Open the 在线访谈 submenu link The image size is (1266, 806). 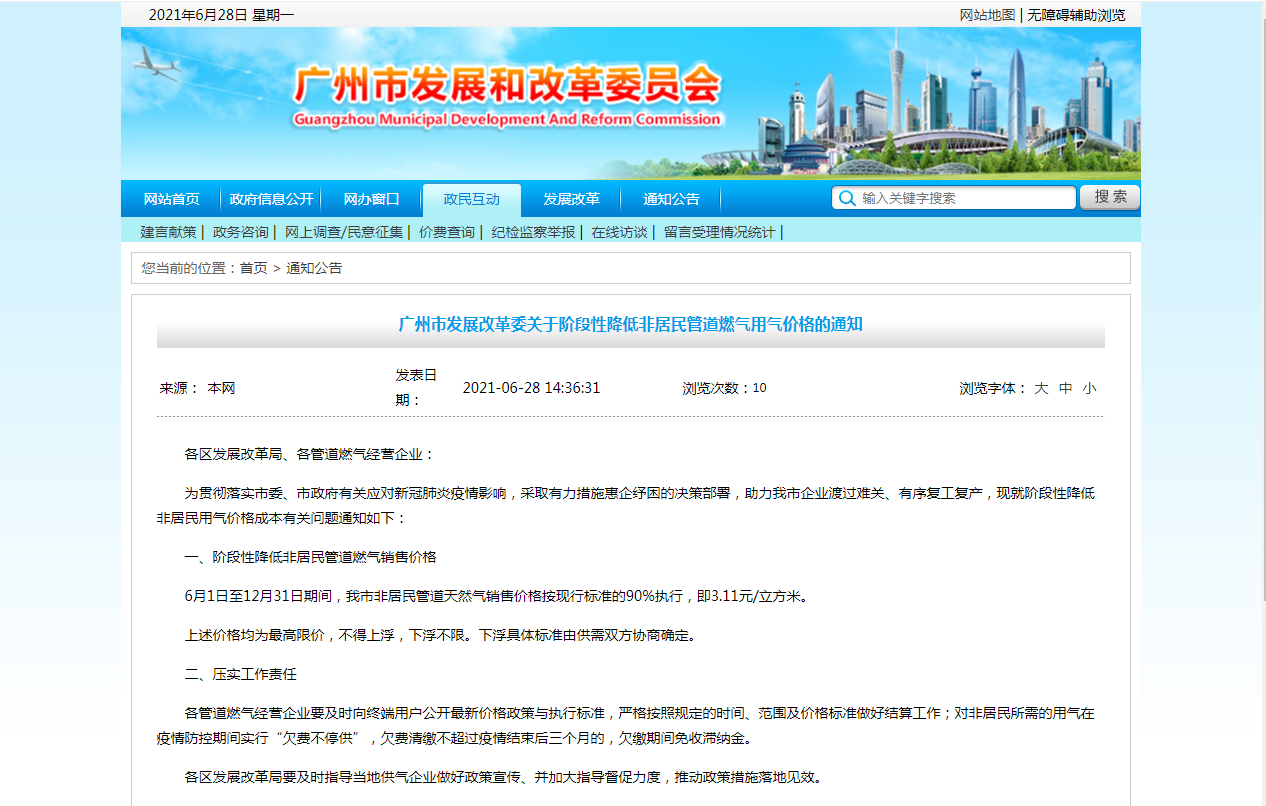[619, 232]
